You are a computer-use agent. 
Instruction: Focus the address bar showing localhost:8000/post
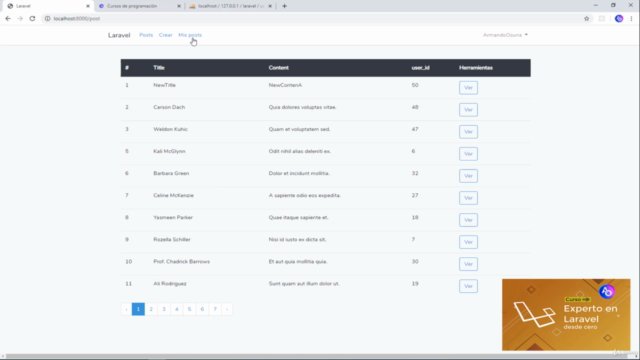[x=310, y=18]
